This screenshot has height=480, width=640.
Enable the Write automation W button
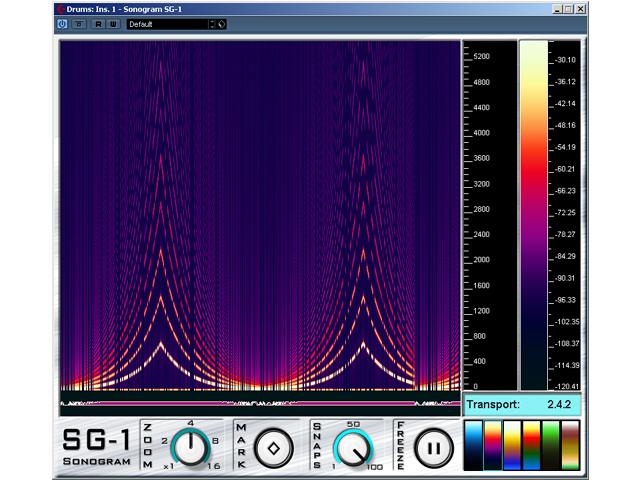pos(113,24)
